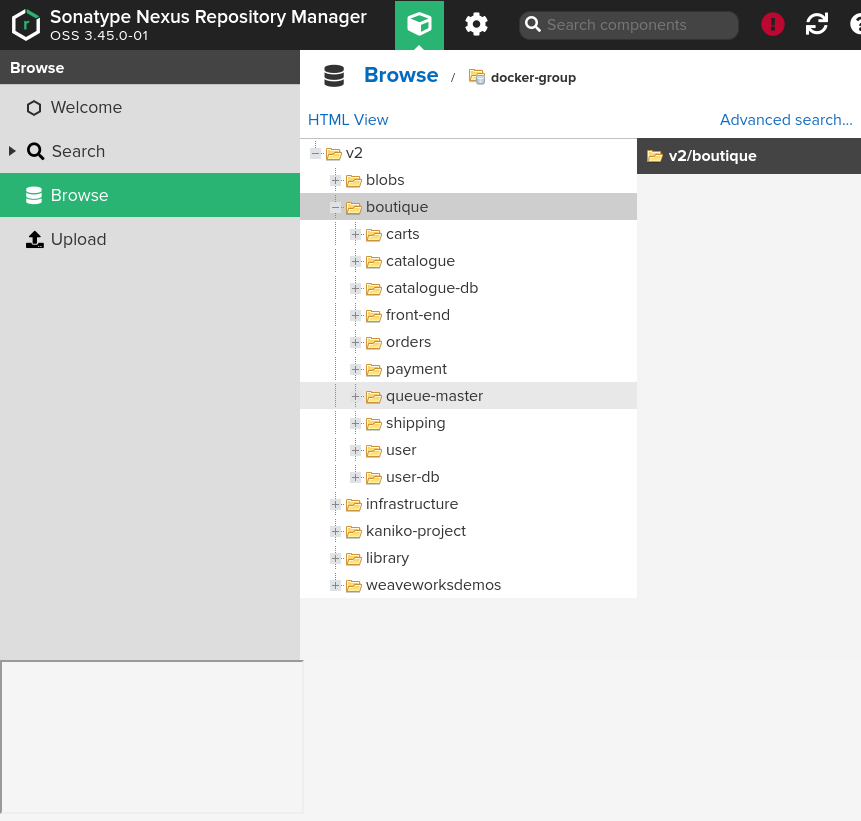This screenshot has width=861, height=821.
Task: Select the orders tree row
Action: (468, 342)
